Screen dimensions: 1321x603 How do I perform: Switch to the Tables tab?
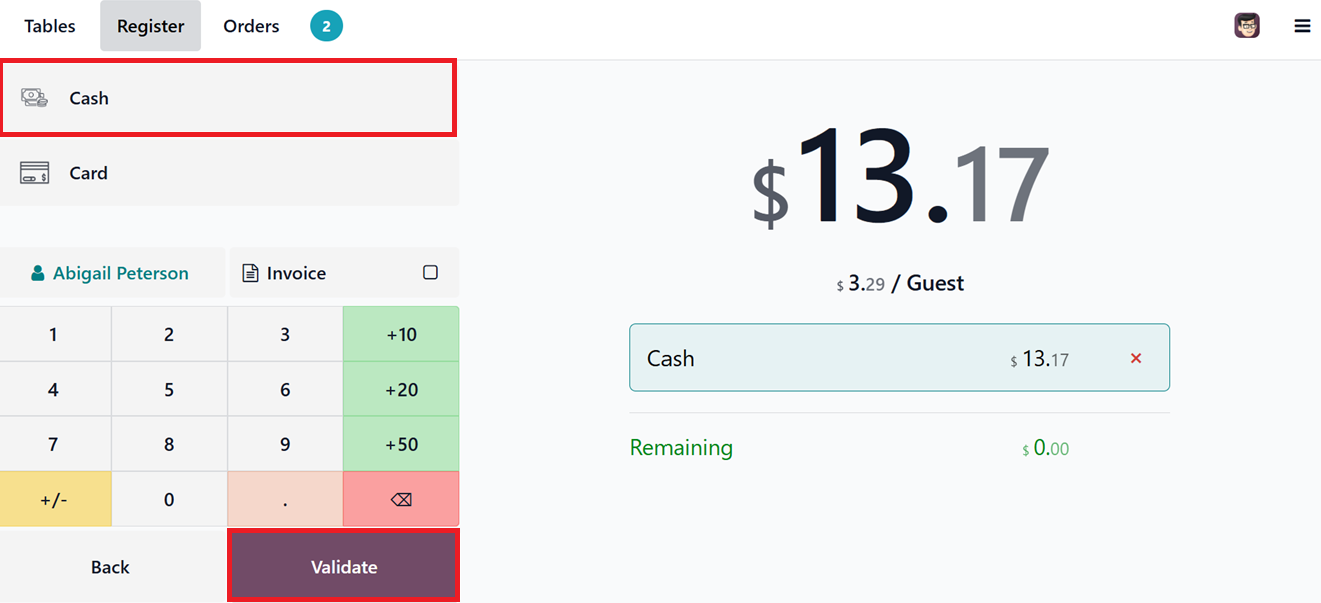pos(50,26)
